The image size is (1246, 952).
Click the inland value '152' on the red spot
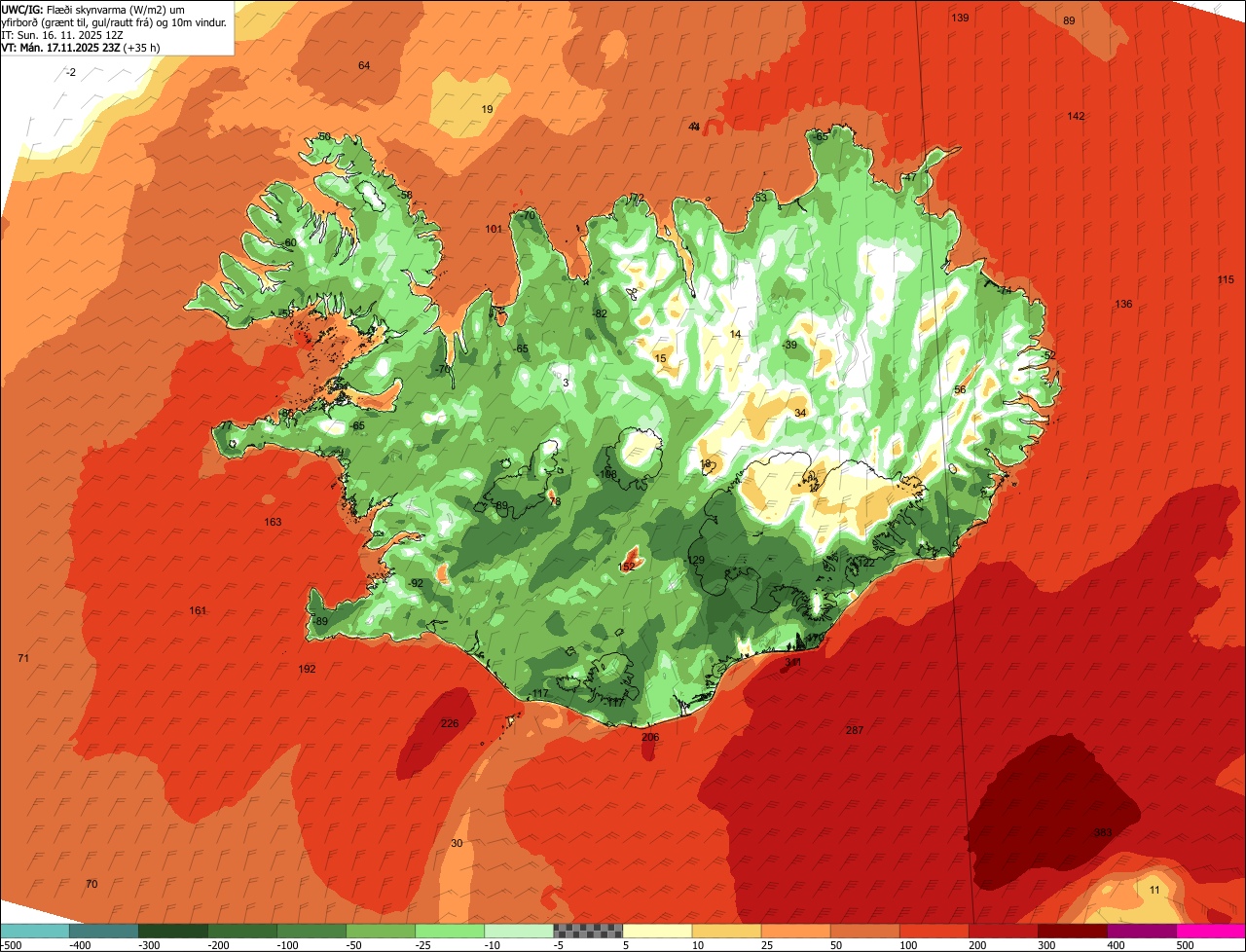coord(627,567)
